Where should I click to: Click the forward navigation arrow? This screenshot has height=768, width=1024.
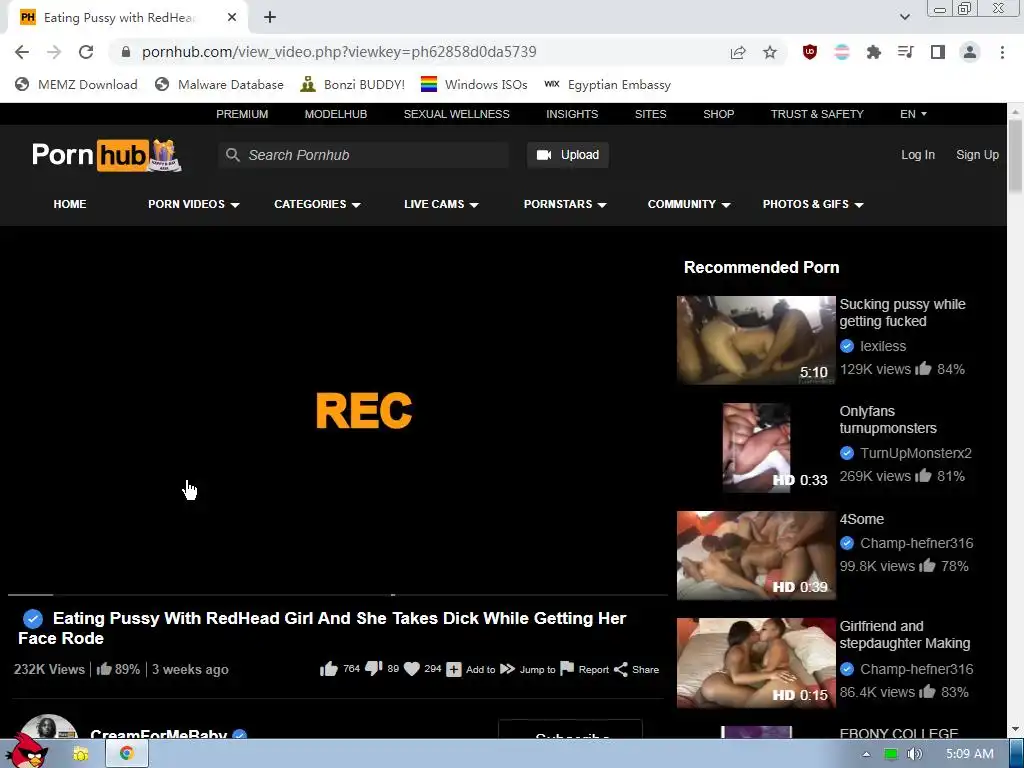tap(54, 52)
